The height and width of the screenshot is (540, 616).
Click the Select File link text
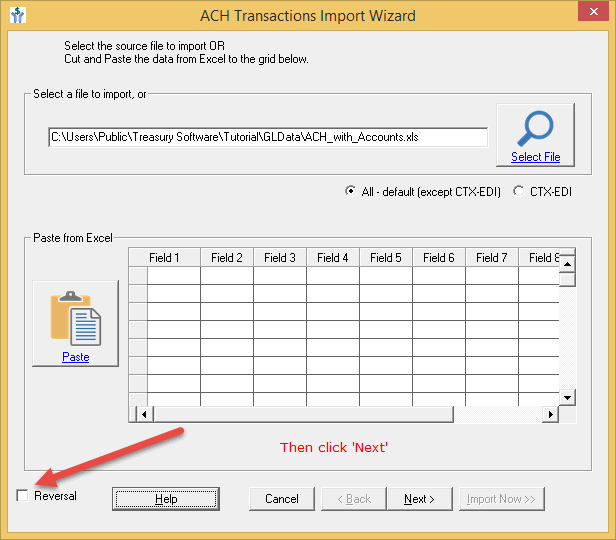(x=535, y=157)
